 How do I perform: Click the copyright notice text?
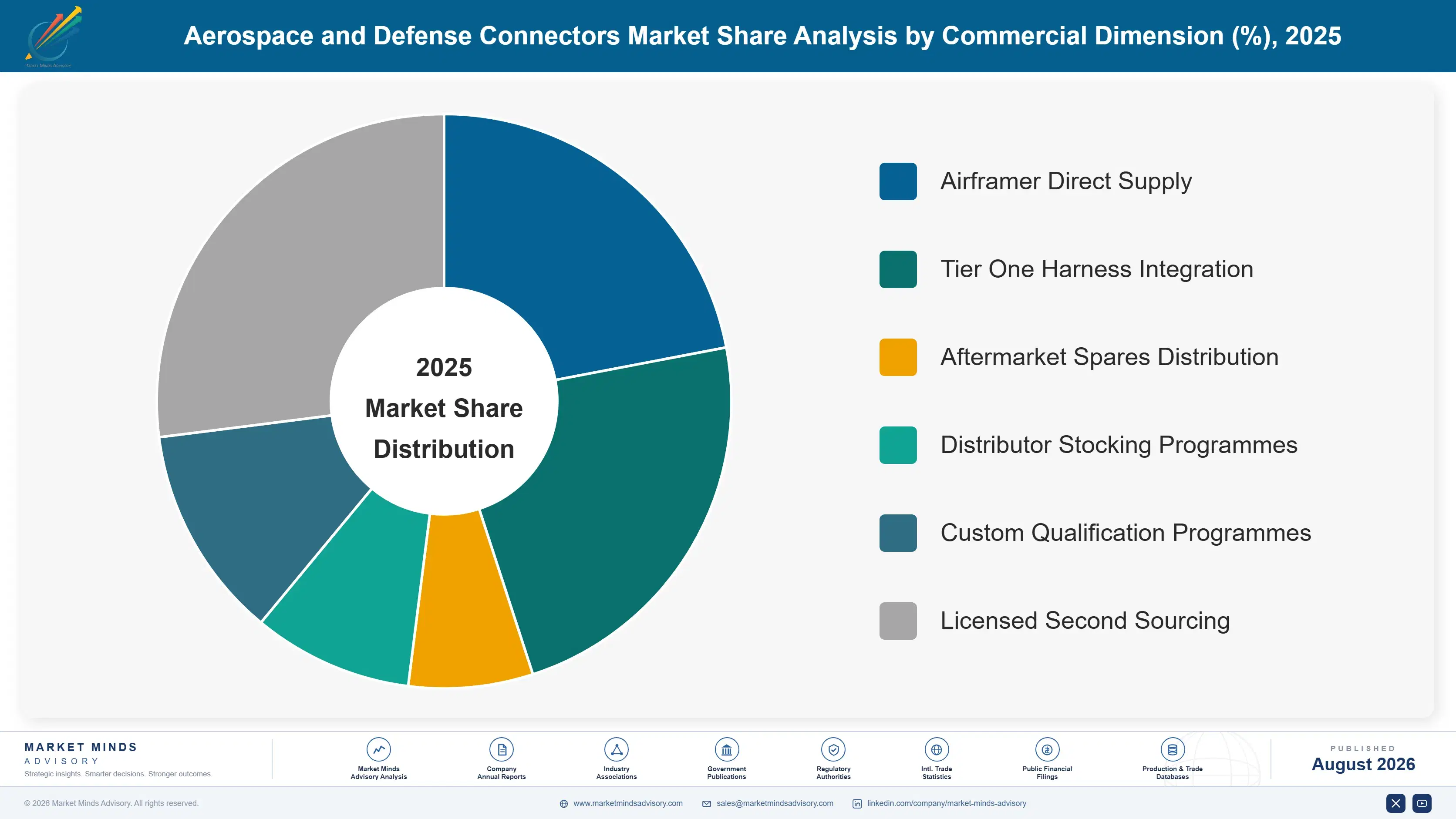click(x=111, y=803)
